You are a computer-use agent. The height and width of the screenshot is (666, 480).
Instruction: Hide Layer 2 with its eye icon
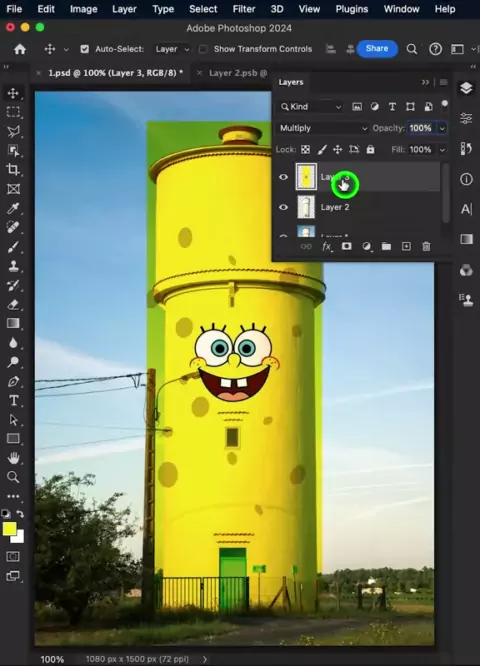[x=283, y=207]
